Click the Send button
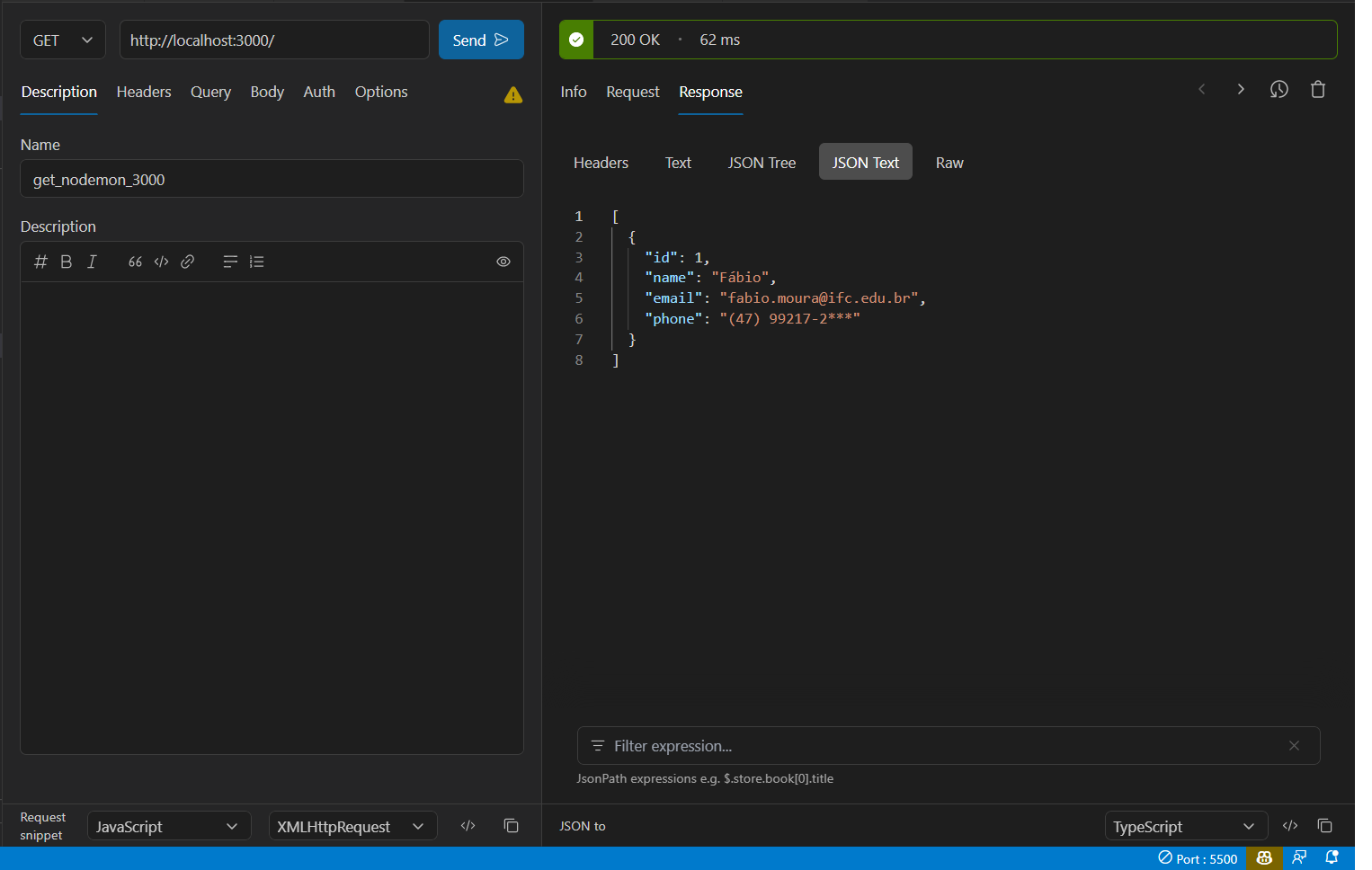Viewport: 1372px width, 870px height. (481, 40)
